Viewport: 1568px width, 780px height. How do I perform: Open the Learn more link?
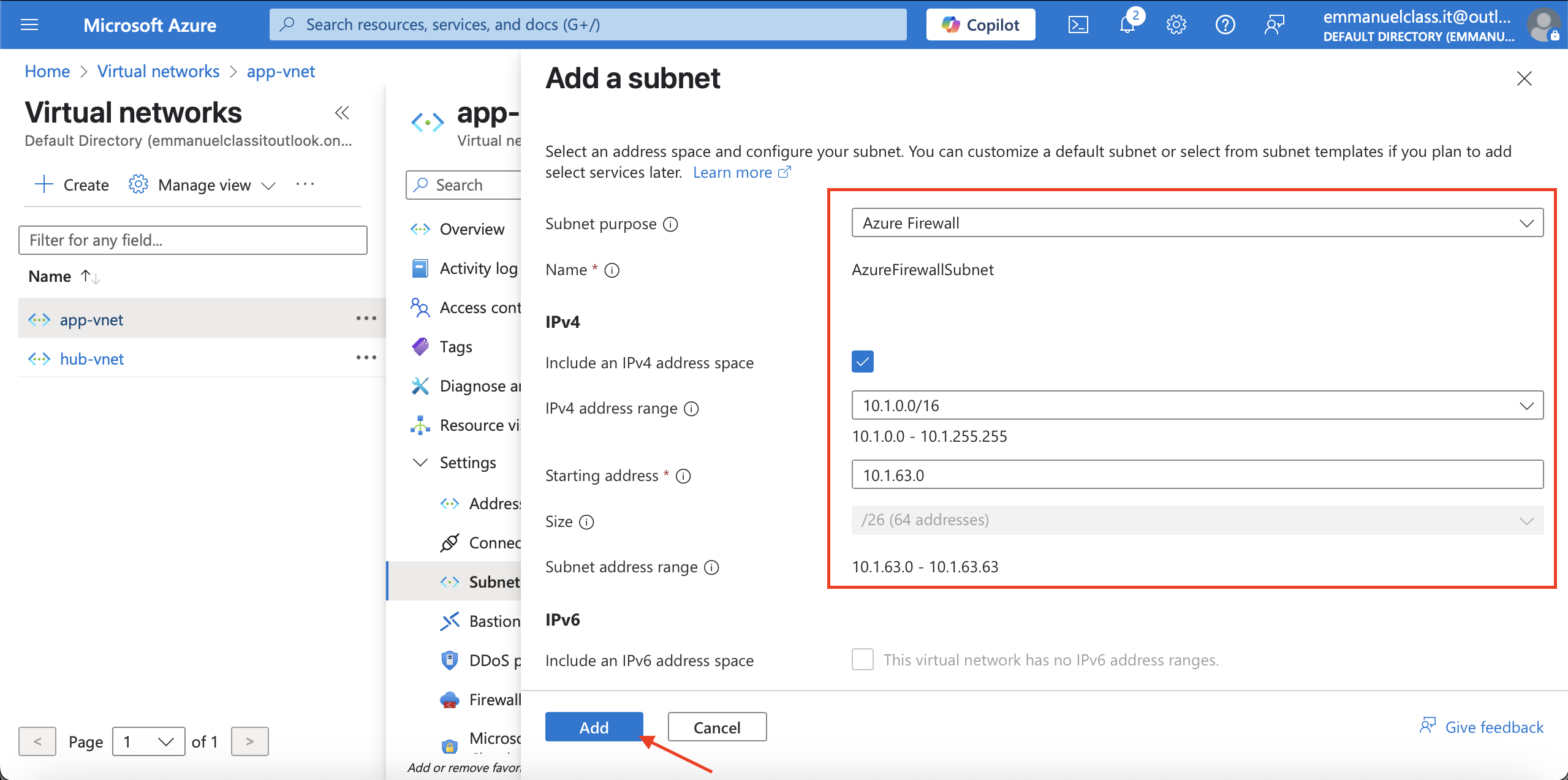pos(741,172)
